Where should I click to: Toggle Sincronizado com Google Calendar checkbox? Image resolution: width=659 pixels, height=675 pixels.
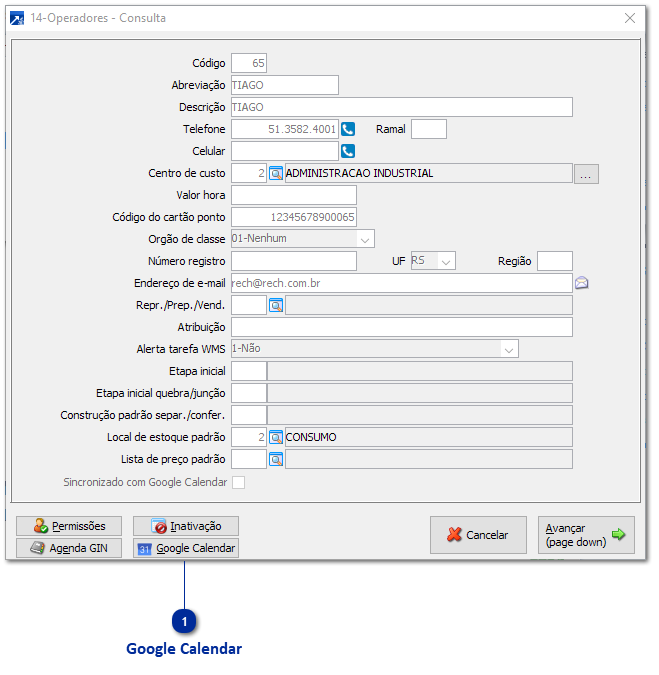(x=238, y=483)
